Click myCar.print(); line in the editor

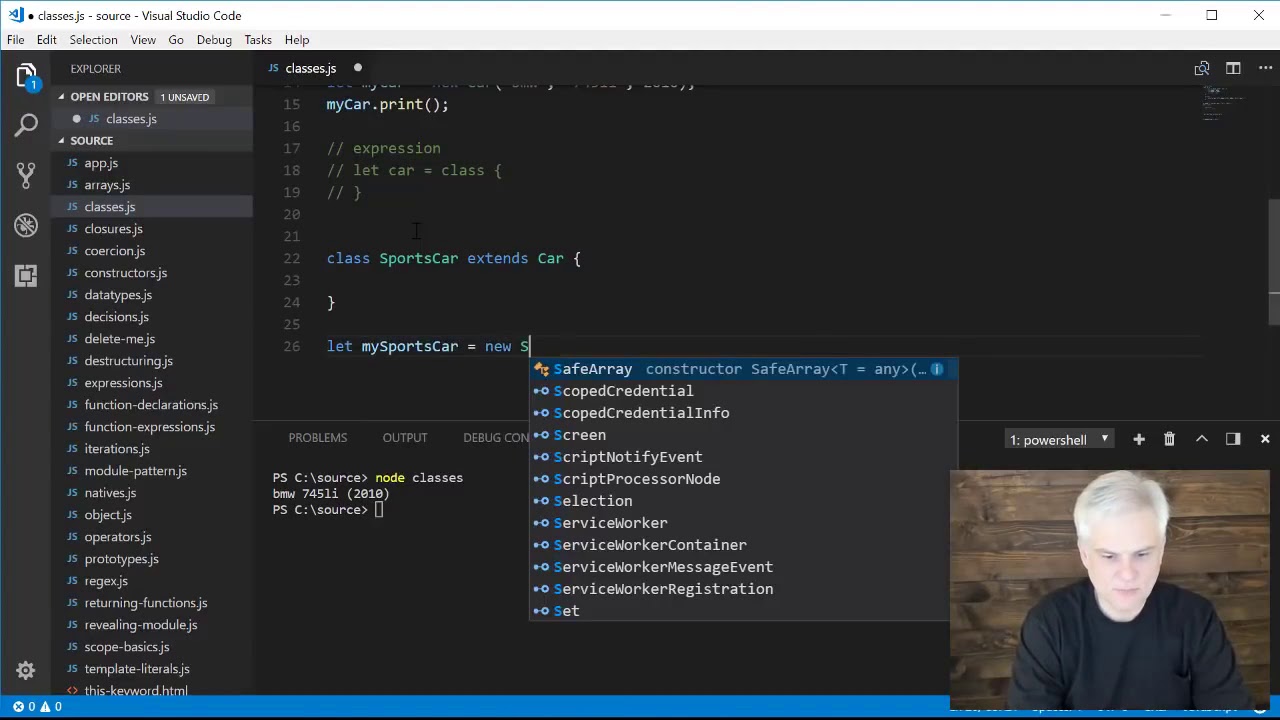(x=387, y=104)
